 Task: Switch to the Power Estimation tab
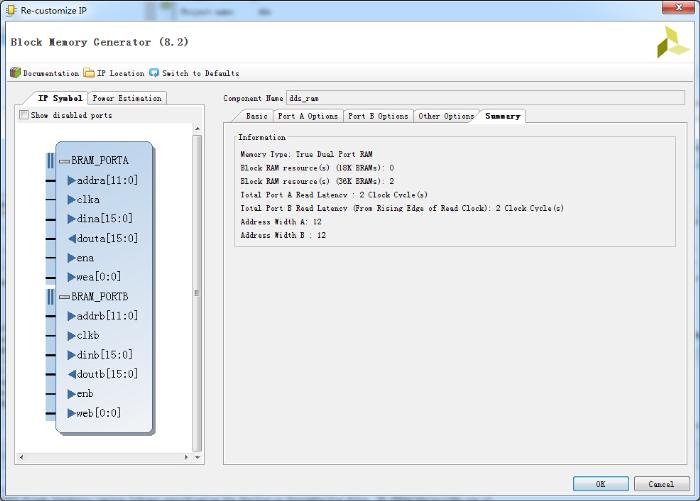click(x=127, y=98)
